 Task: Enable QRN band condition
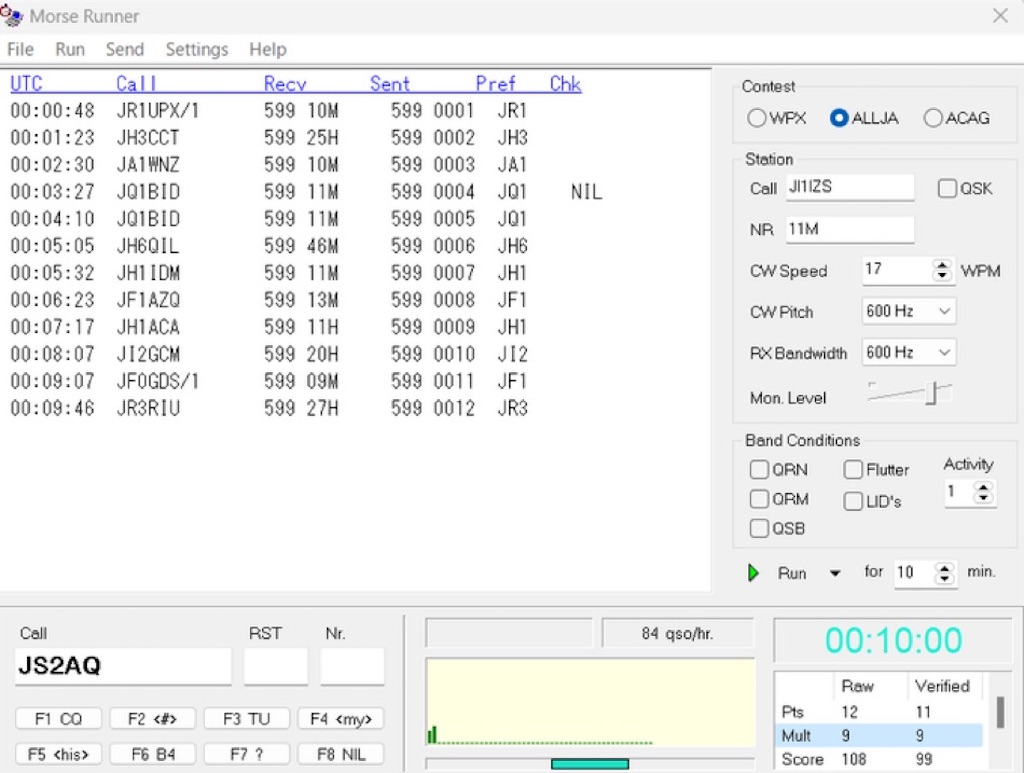coord(759,469)
